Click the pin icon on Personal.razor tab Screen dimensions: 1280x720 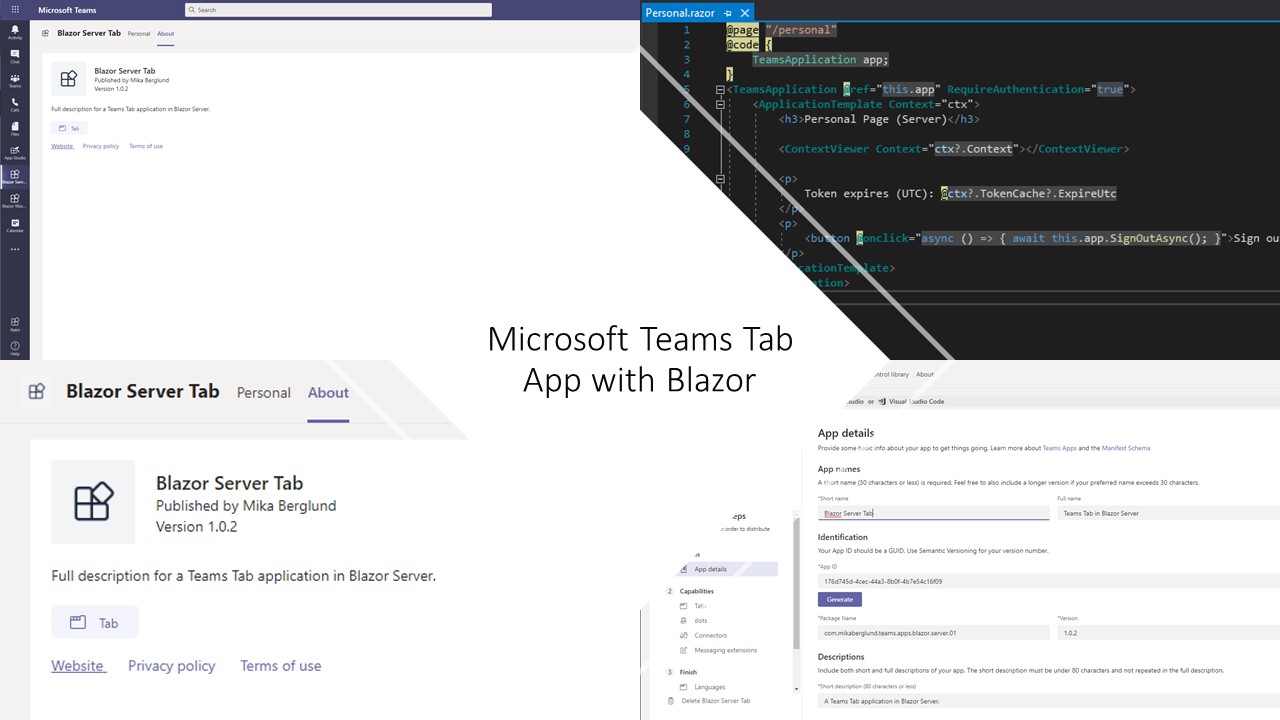coord(728,13)
